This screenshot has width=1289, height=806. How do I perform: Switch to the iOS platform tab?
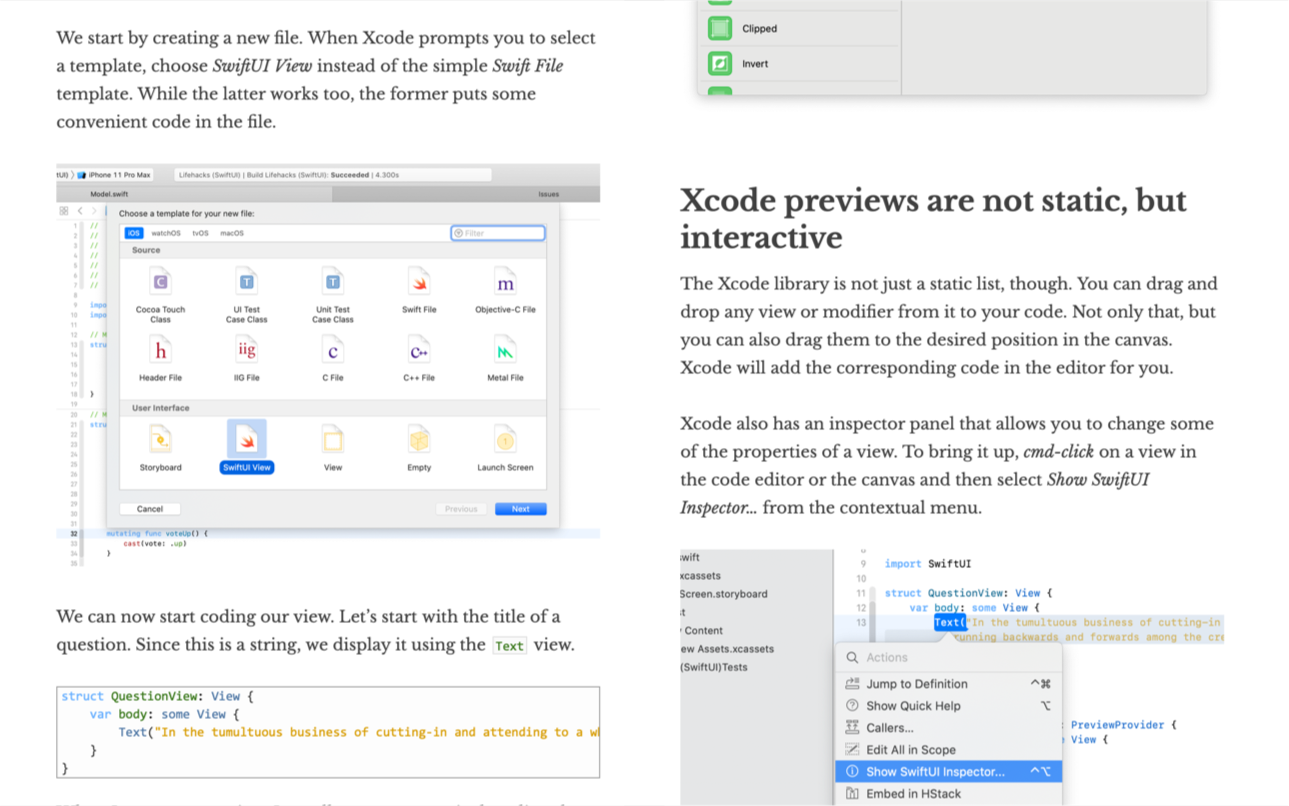133,233
